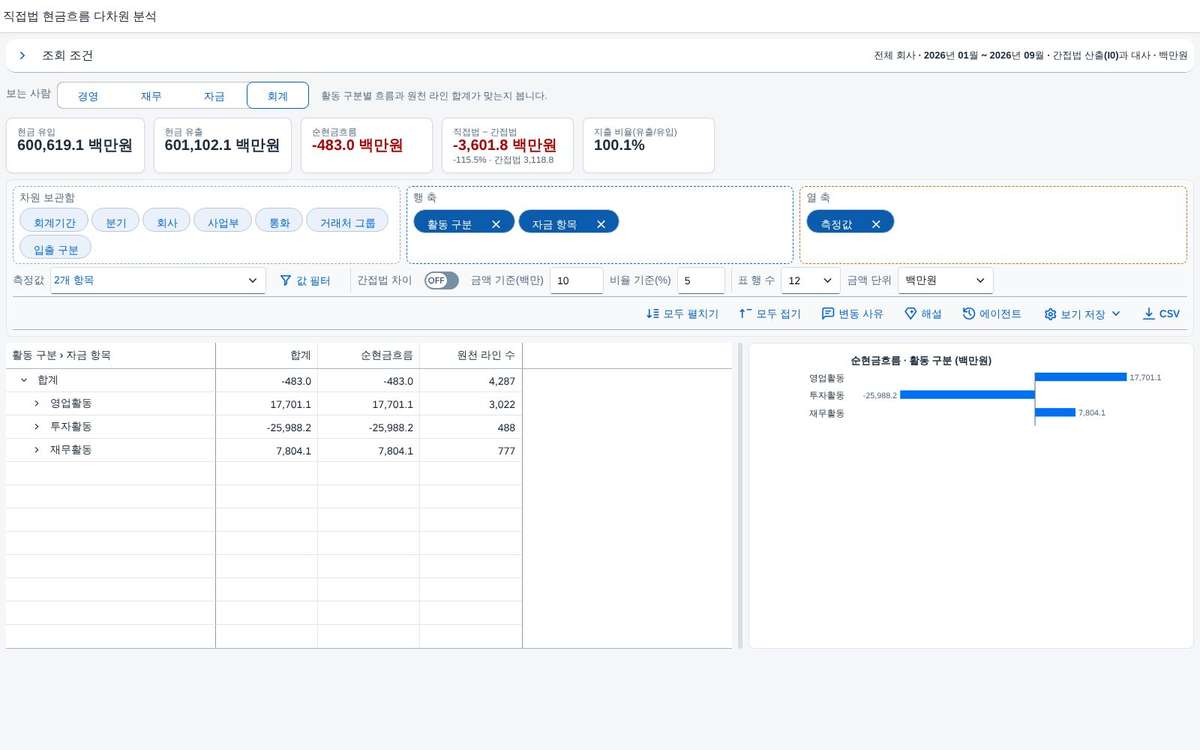Switch to the 재무 viewer tab
Image resolution: width=1200 pixels, height=750 pixels.
[x=151, y=96]
